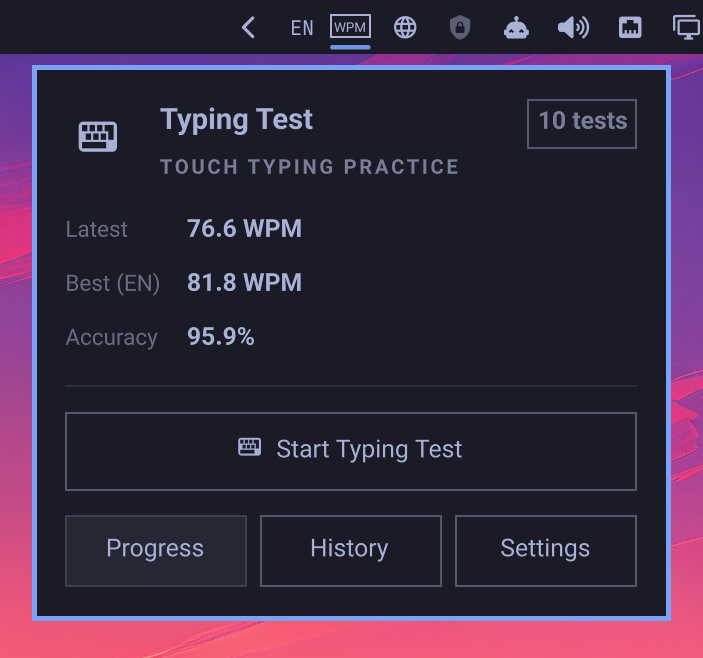The height and width of the screenshot is (658, 703).
Task: Click the keyboard icon beside Typing Test title
Action: click(98, 136)
